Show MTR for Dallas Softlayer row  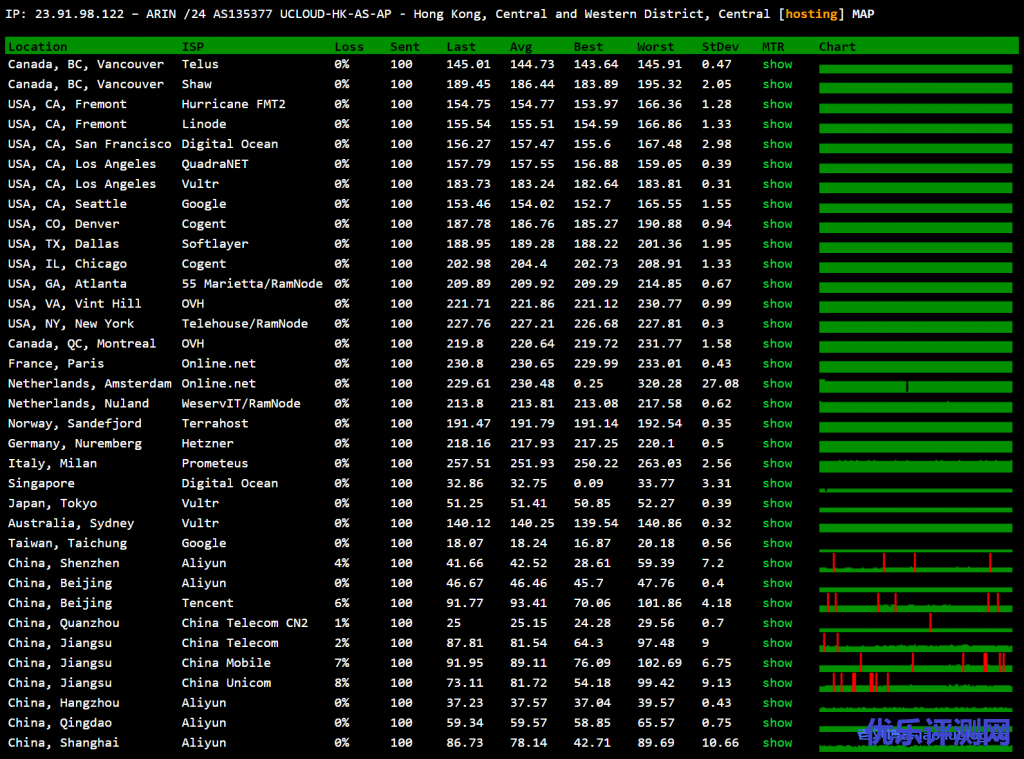(x=777, y=244)
